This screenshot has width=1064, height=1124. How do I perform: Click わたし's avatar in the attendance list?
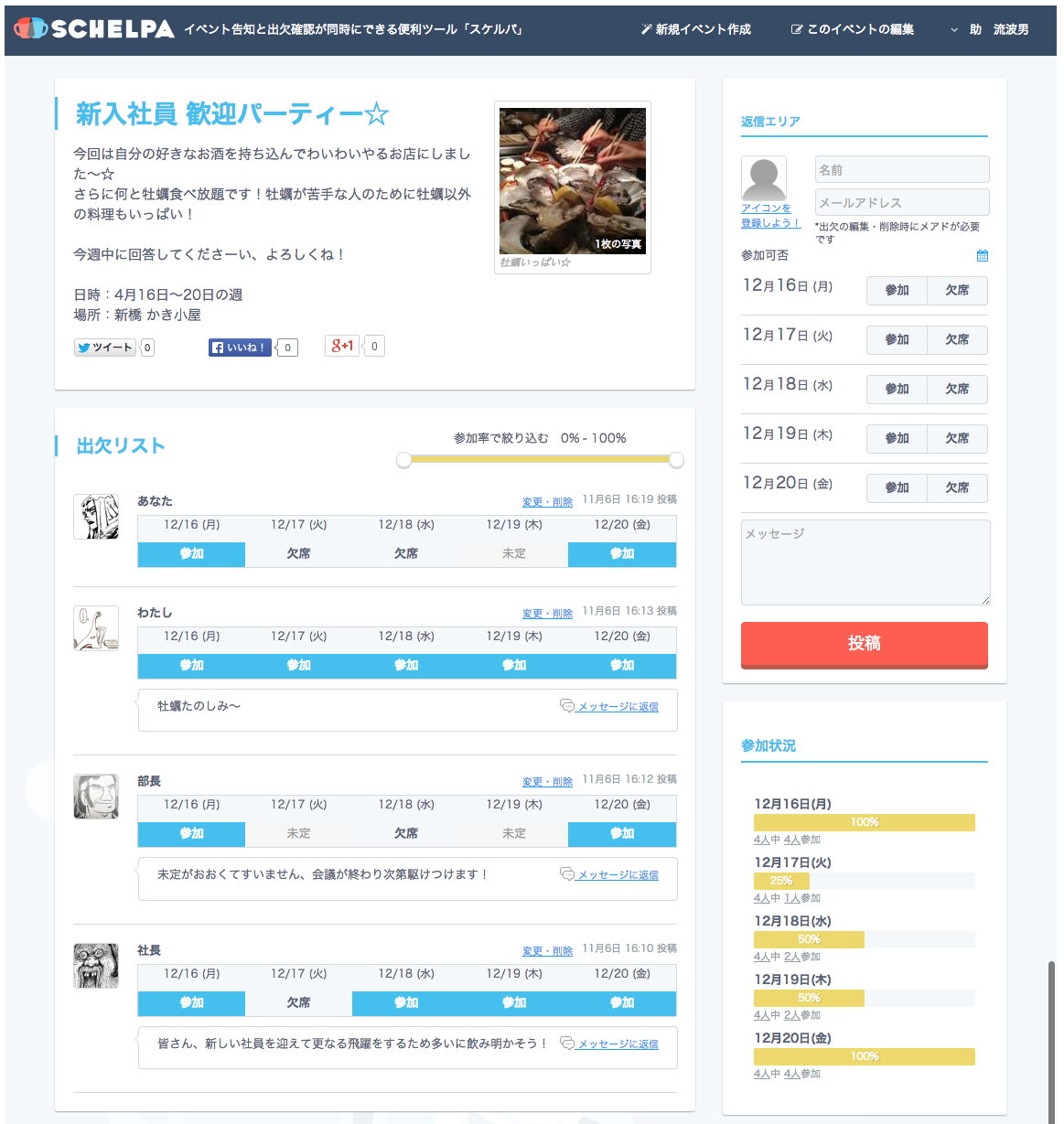(x=96, y=628)
